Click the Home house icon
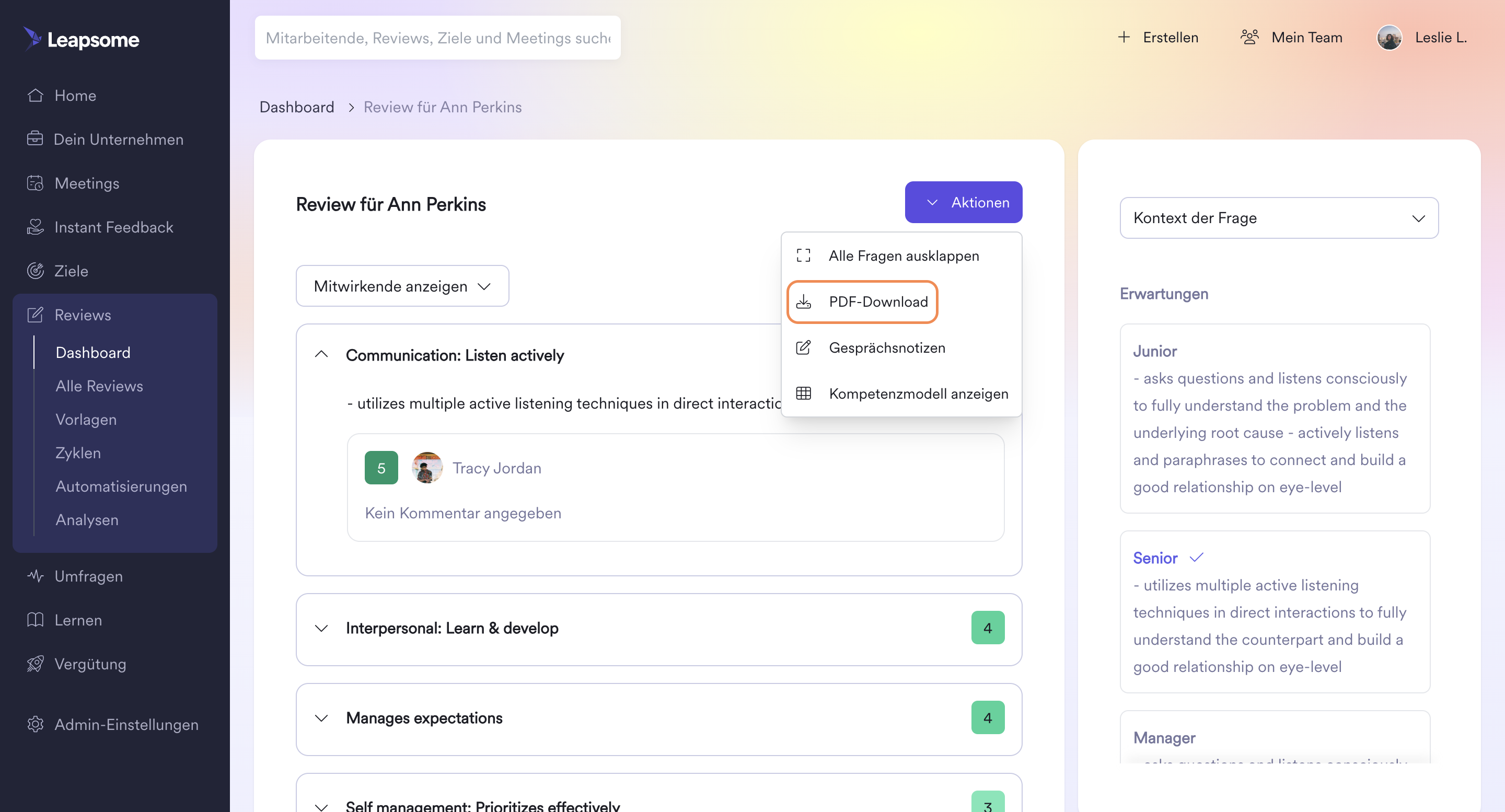This screenshot has width=1505, height=812. coord(35,95)
